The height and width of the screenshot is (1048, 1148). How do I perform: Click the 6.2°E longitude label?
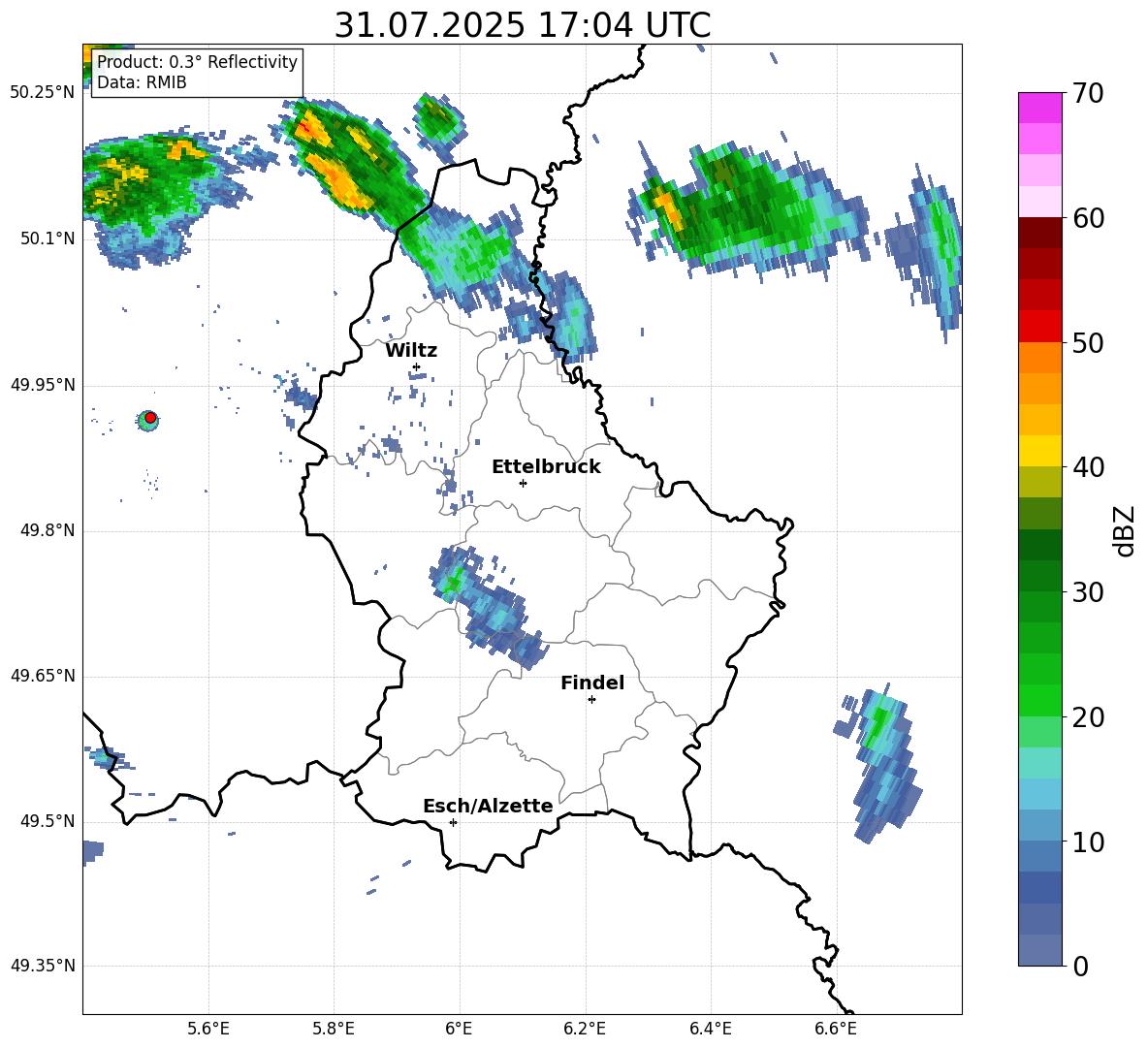(x=585, y=1029)
